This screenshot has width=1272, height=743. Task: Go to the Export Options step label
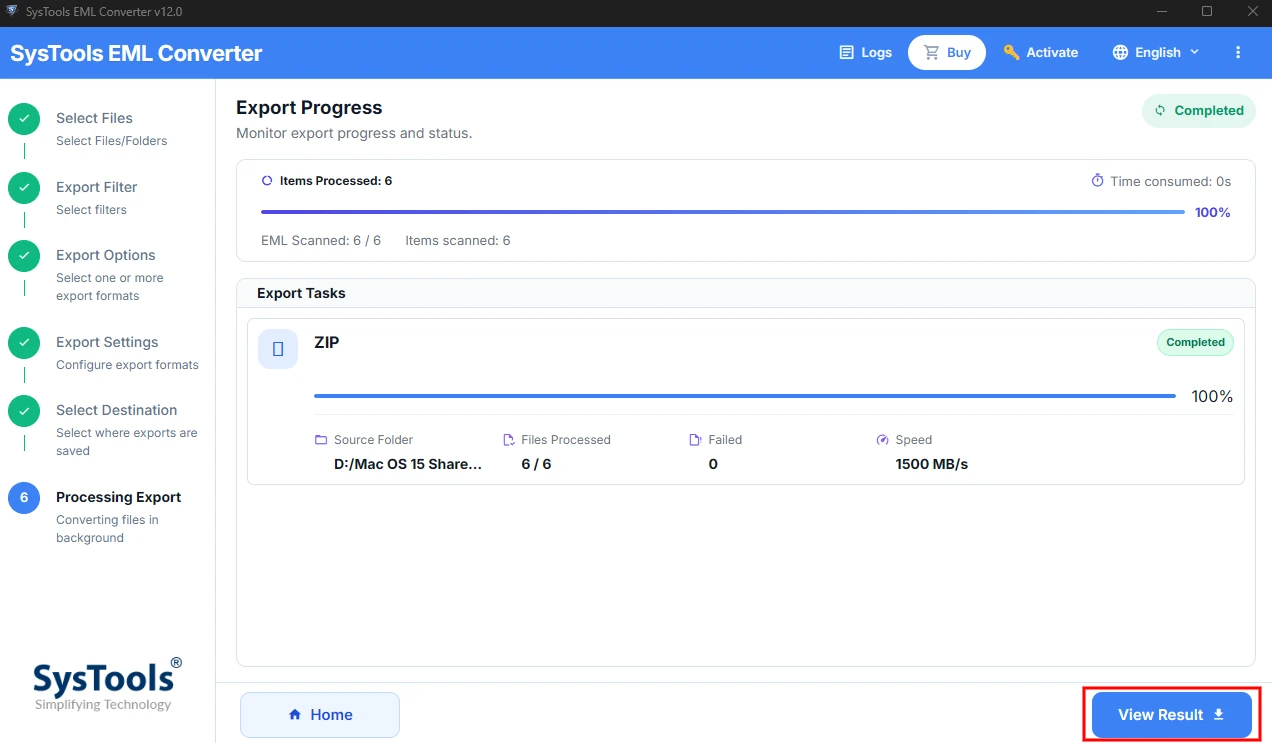coord(106,255)
